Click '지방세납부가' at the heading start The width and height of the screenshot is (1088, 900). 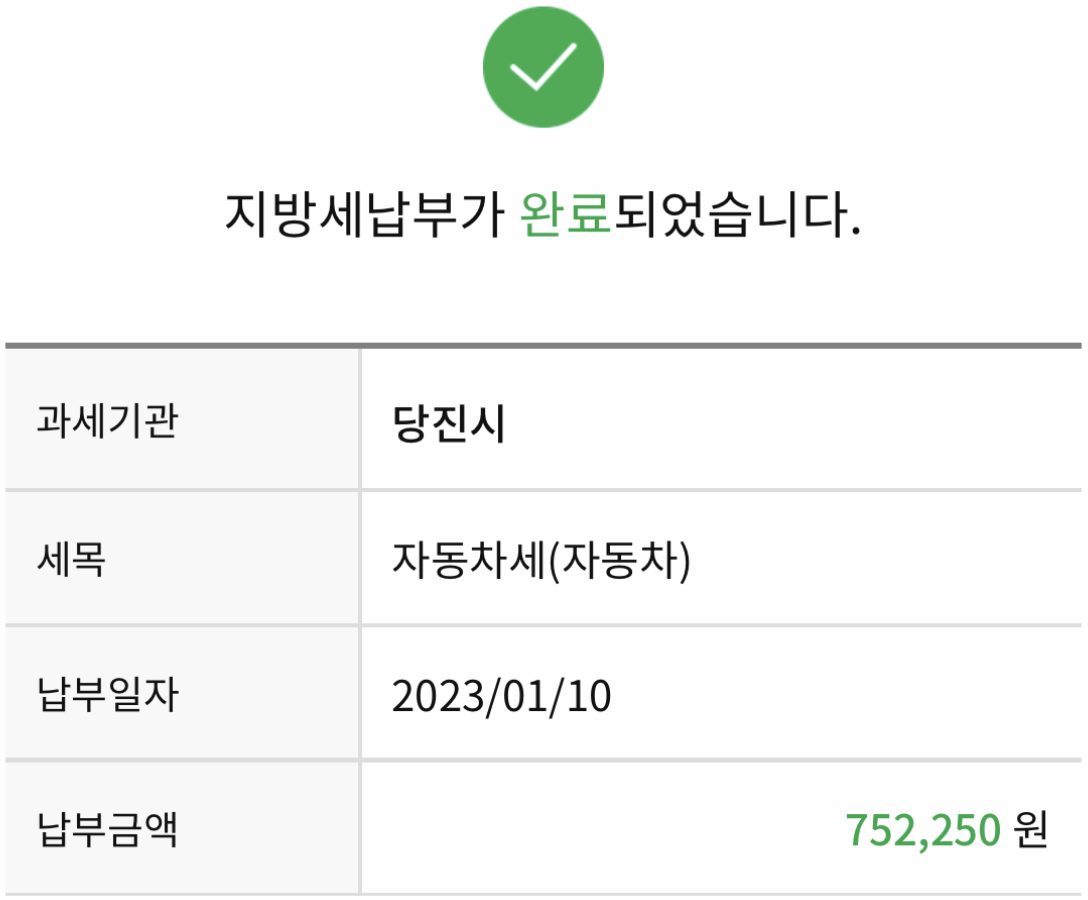click(x=364, y=214)
